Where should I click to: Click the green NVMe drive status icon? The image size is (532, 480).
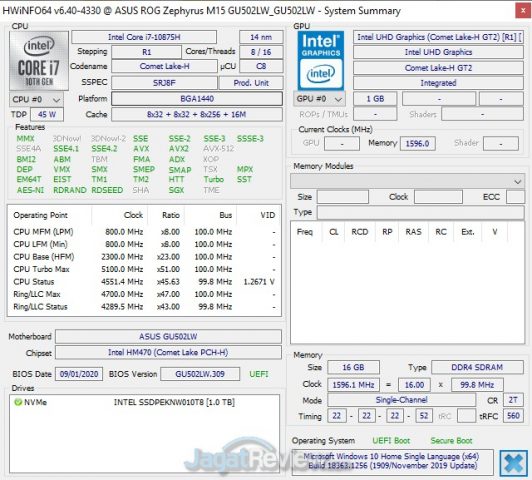coord(18,402)
